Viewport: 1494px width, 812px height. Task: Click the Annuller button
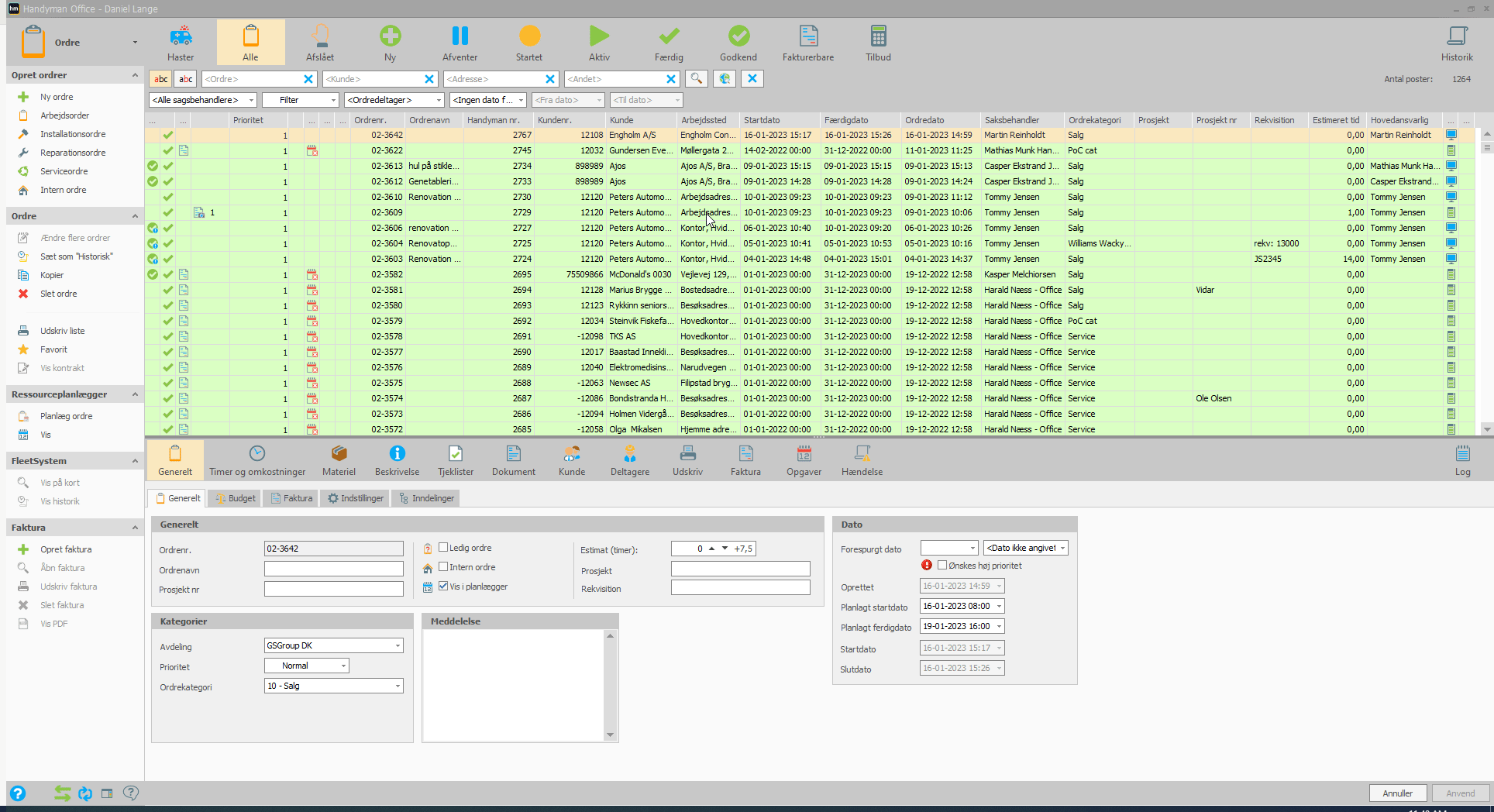[x=1397, y=793]
